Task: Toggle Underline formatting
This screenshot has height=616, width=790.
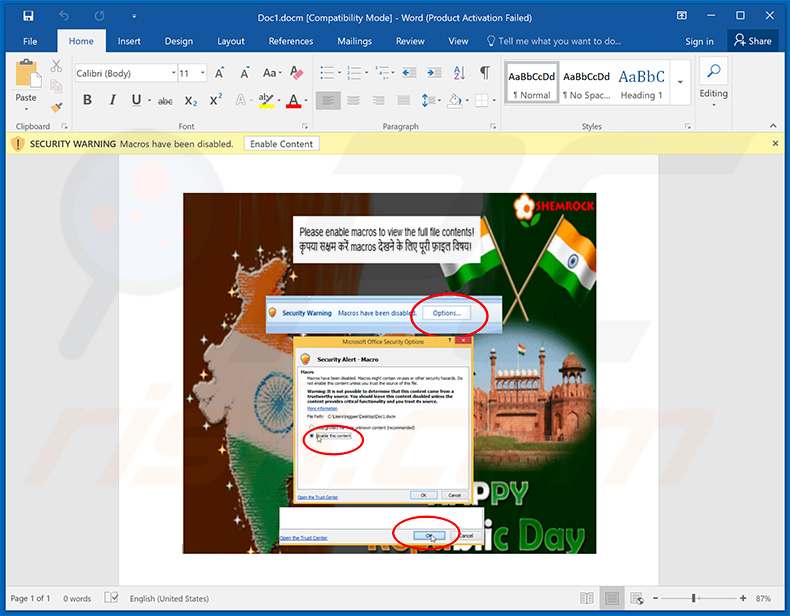Action: tap(136, 100)
